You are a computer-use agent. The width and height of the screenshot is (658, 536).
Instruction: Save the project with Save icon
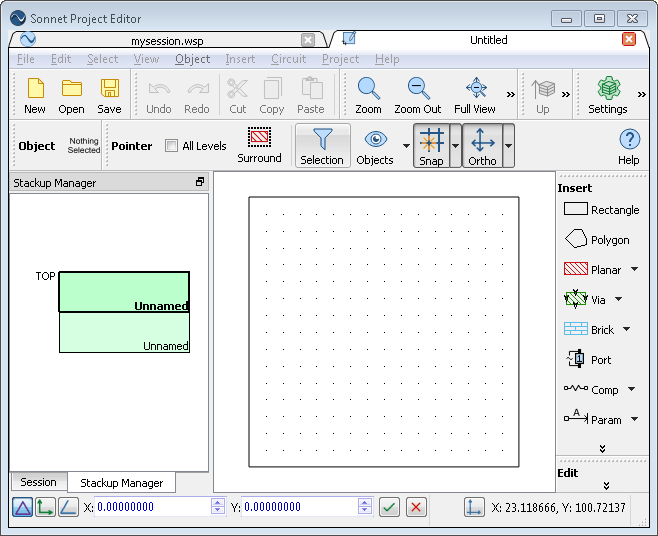coord(110,96)
